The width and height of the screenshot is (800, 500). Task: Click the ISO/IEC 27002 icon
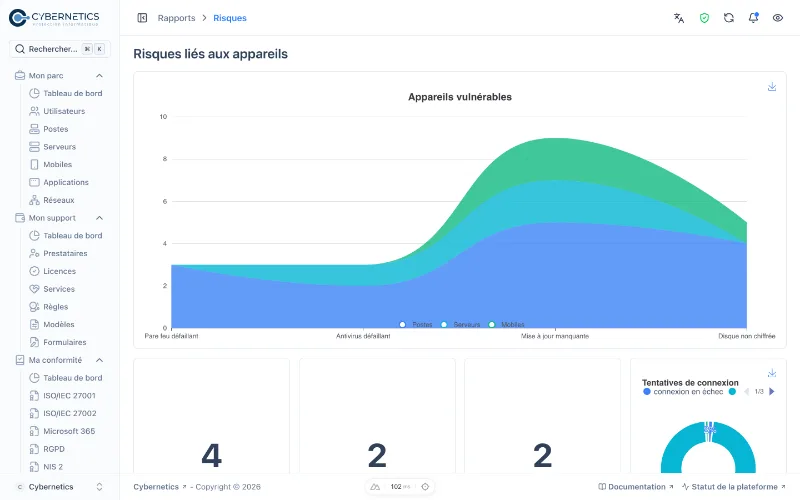tap(34, 413)
